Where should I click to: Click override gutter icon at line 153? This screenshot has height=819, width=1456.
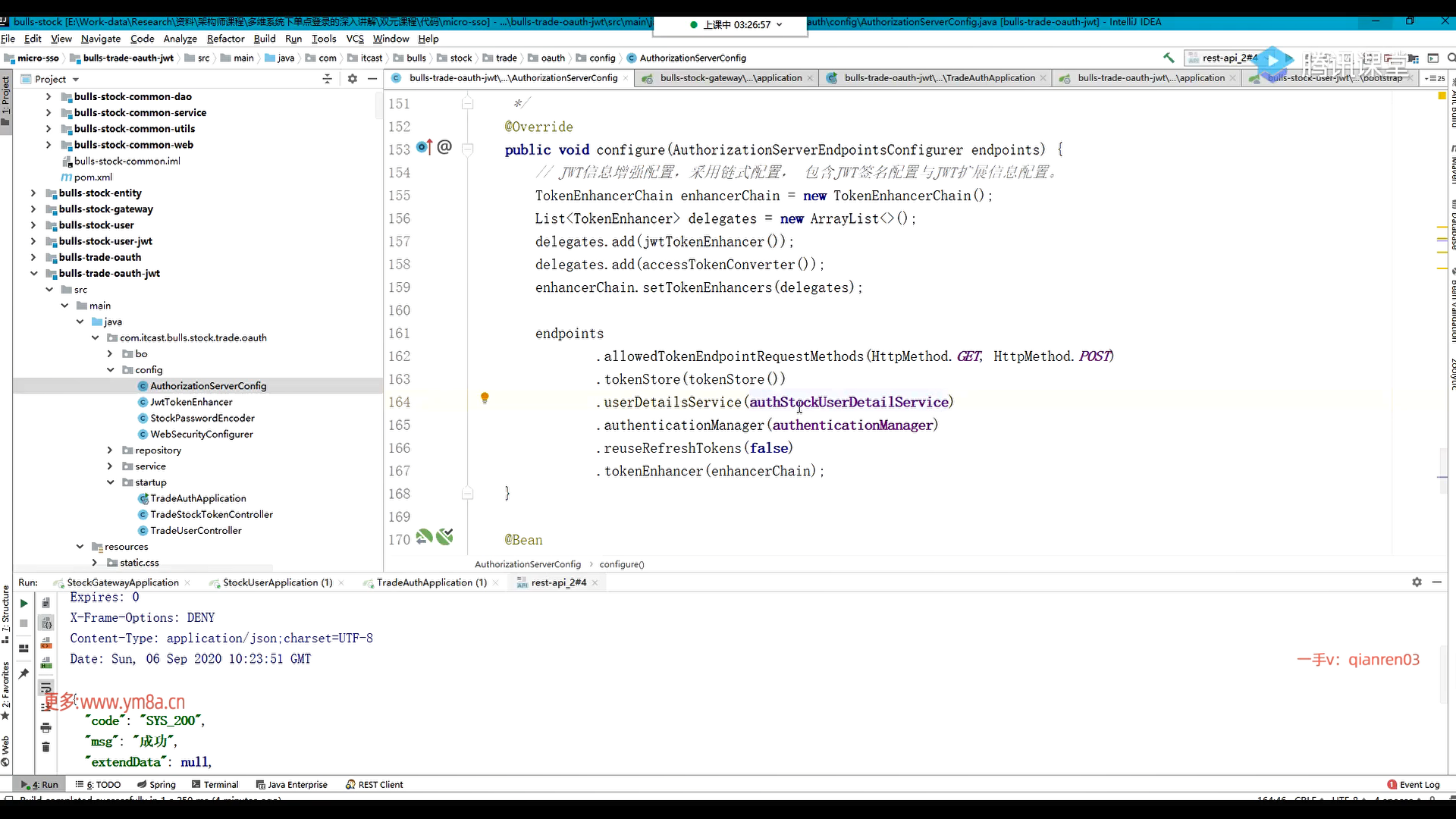coord(425,148)
